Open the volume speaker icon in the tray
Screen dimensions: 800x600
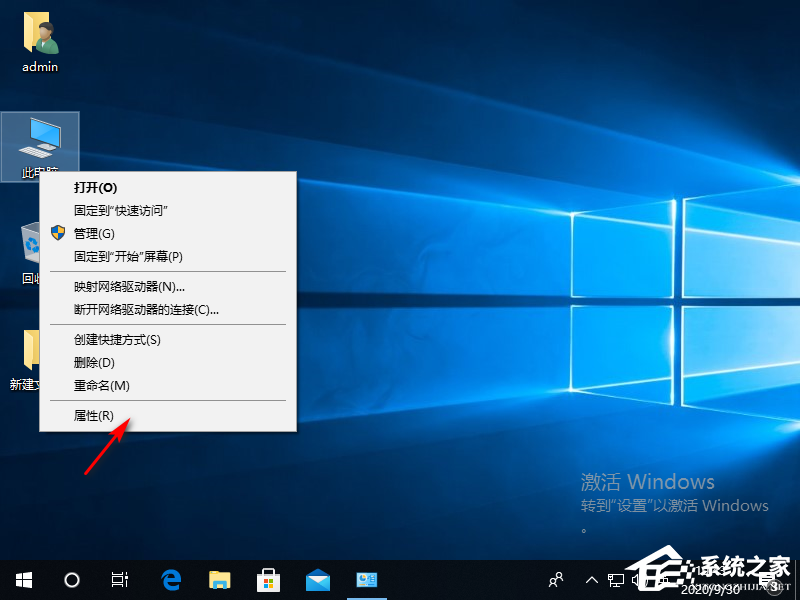(637, 580)
